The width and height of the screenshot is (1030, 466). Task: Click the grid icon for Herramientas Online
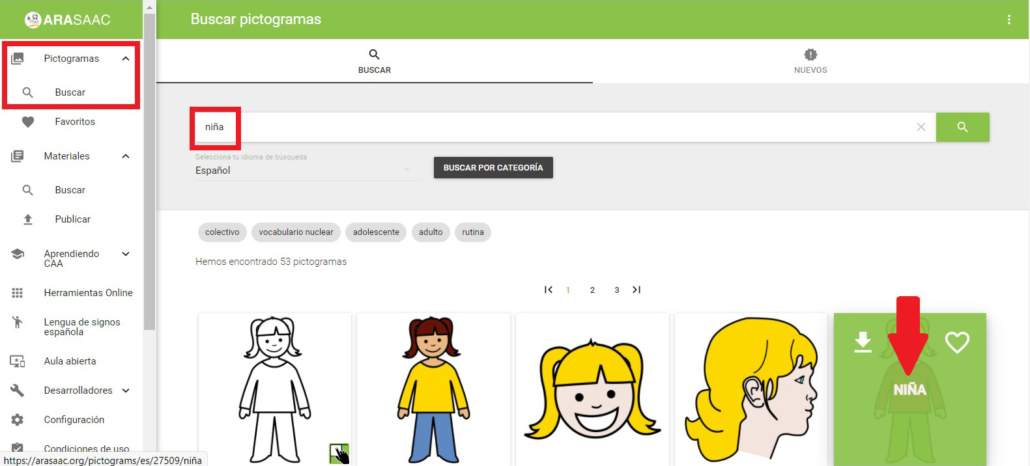(x=18, y=293)
